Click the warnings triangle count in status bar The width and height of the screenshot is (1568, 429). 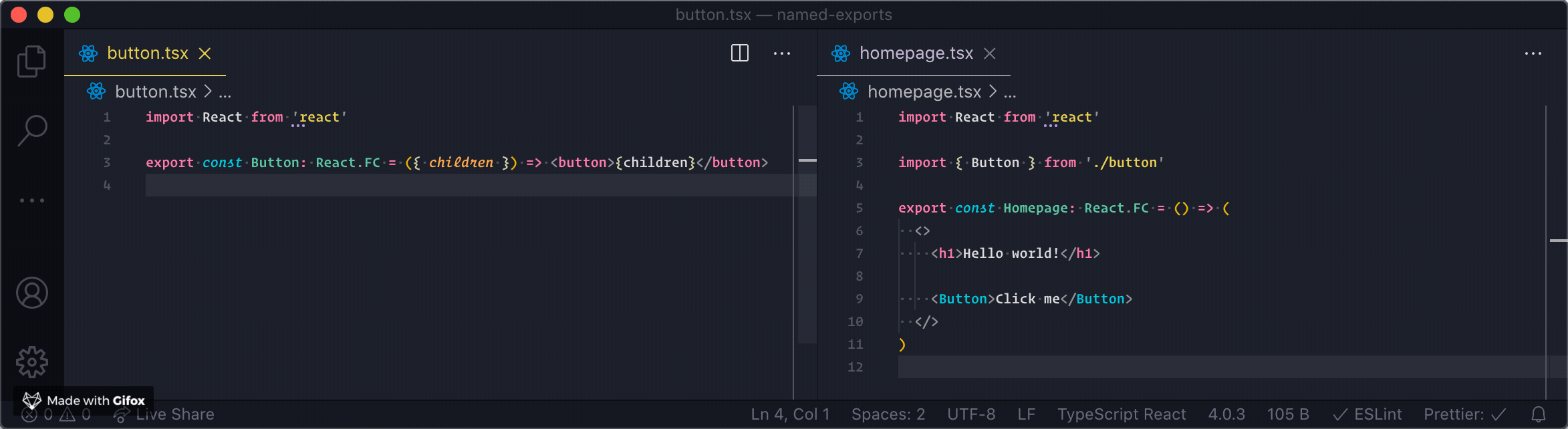(75, 414)
